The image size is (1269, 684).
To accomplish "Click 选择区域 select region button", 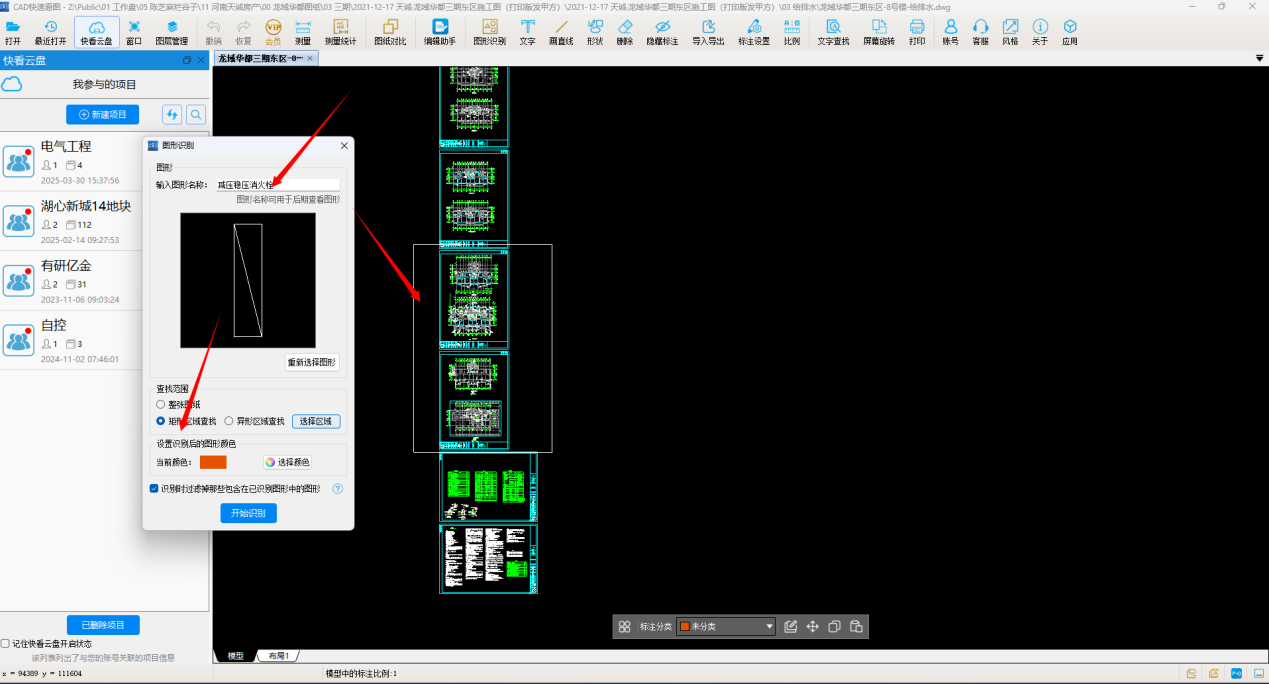I will pos(317,421).
